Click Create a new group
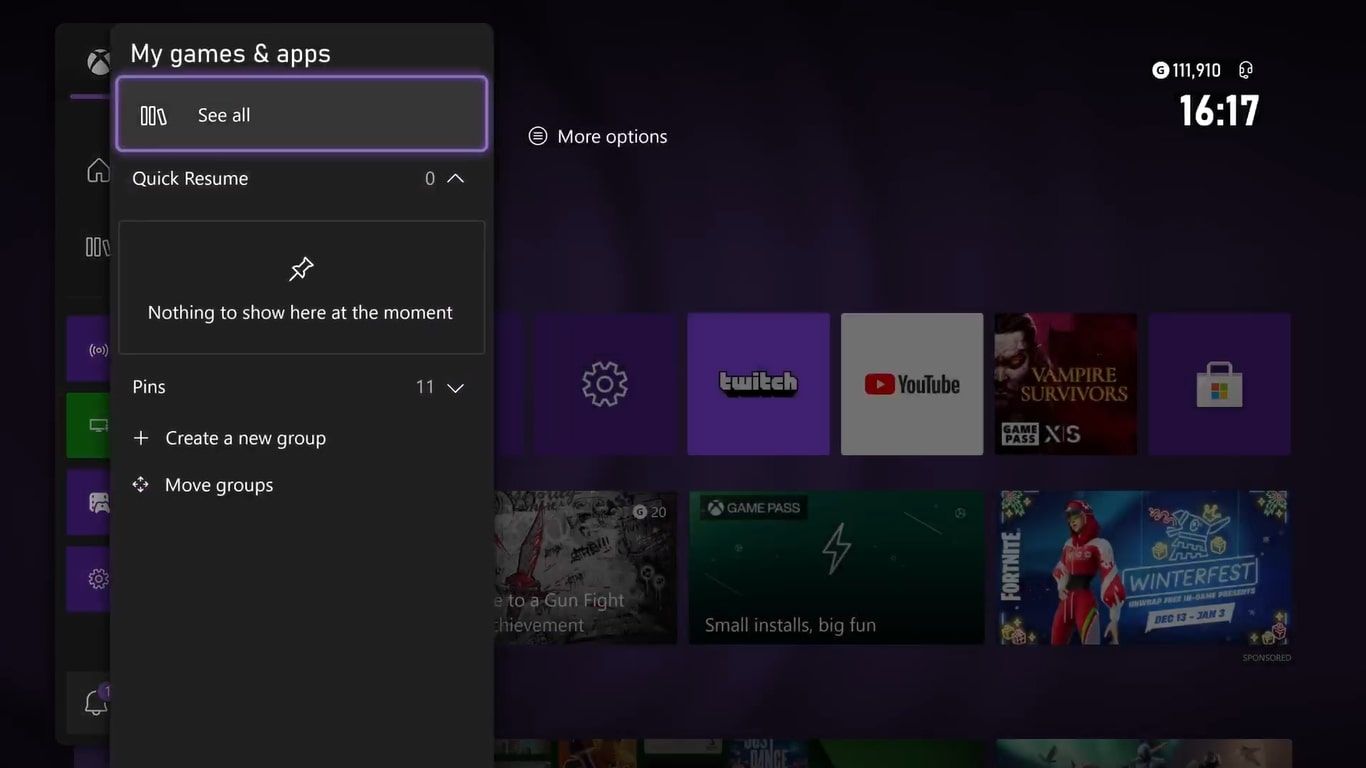The height and width of the screenshot is (768, 1366). pyautogui.click(x=245, y=438)
